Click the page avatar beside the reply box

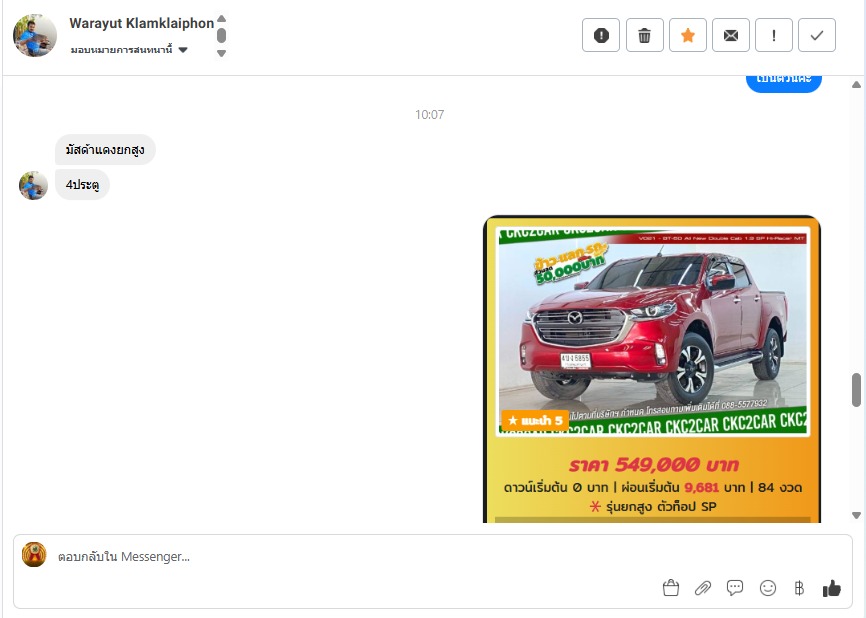(34, 554)
